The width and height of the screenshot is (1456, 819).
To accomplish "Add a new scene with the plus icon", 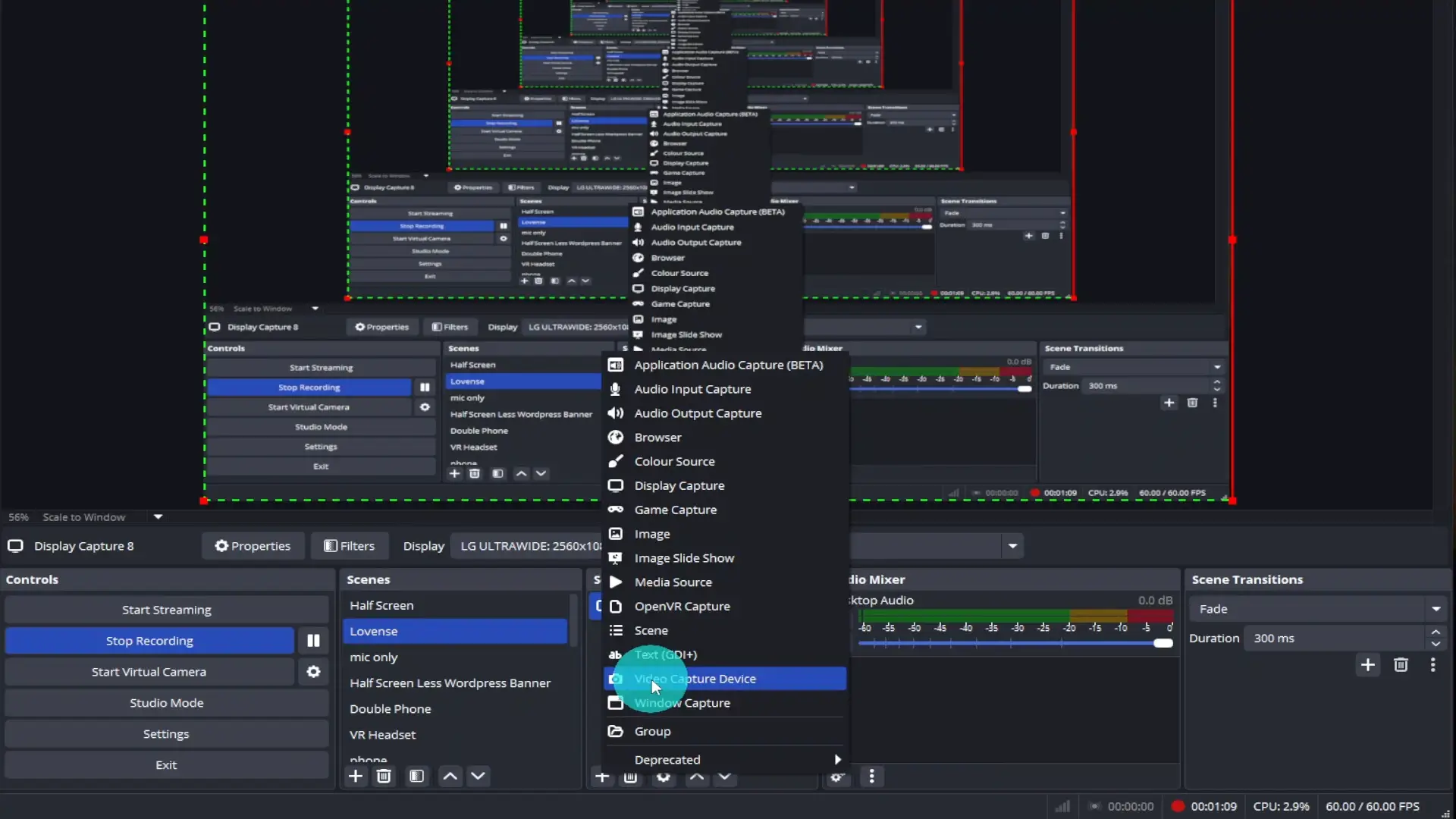I will coord(356,776).
